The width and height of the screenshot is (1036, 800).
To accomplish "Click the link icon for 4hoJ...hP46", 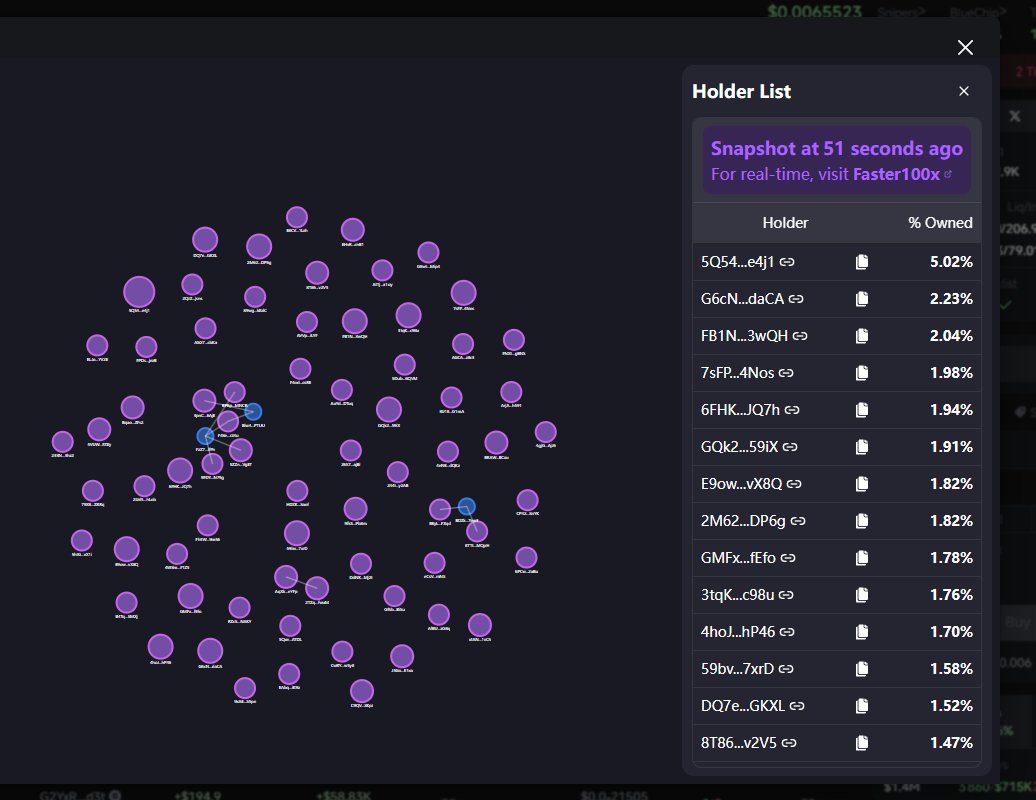I will [x=787, y=632].
